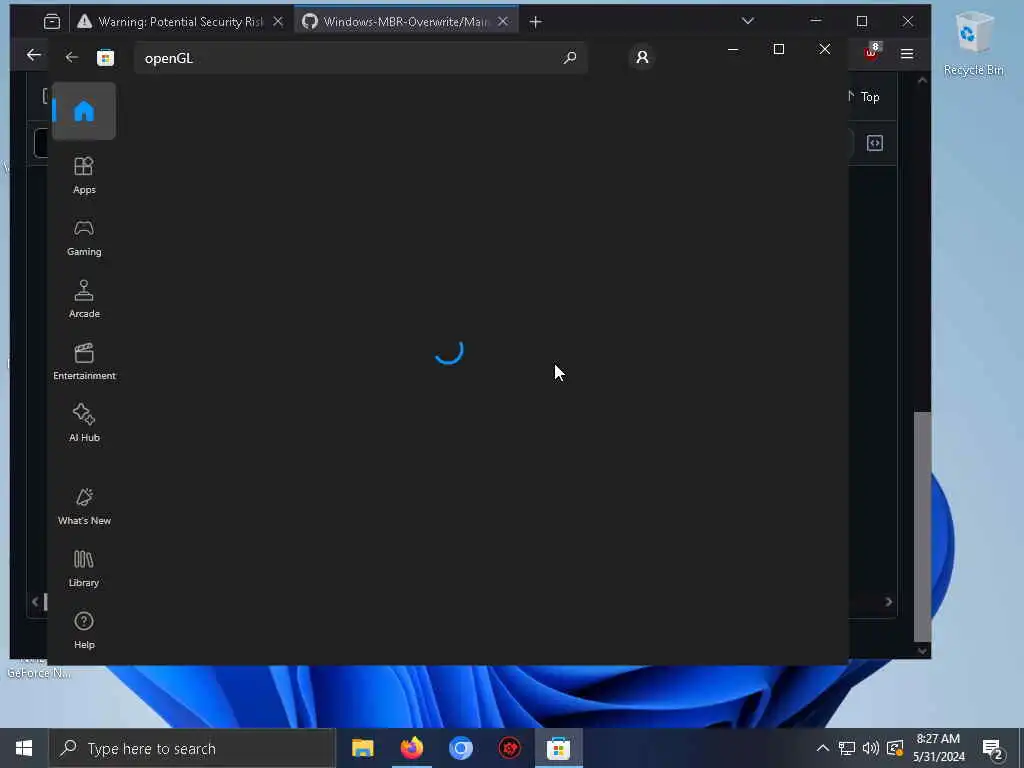Open the Recycle Bin desktop icon
The width and height of the screenshot is (1024, 768).
[973, 44]
